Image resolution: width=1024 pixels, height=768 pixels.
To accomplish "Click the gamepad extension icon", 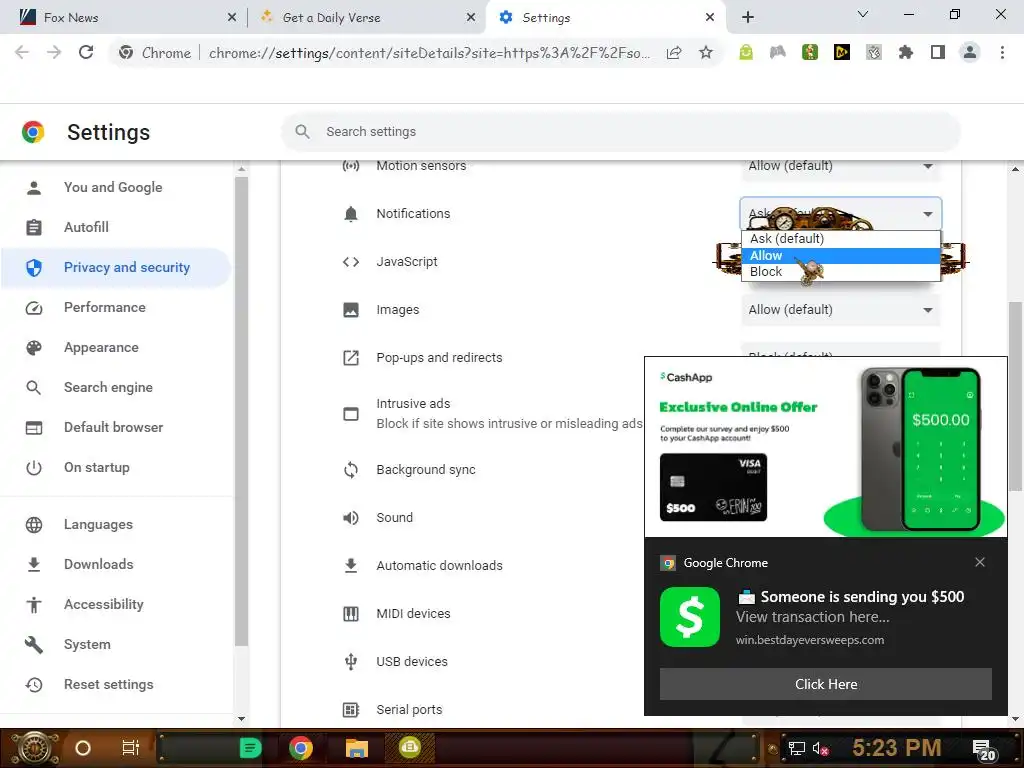I will coord(778,52).
